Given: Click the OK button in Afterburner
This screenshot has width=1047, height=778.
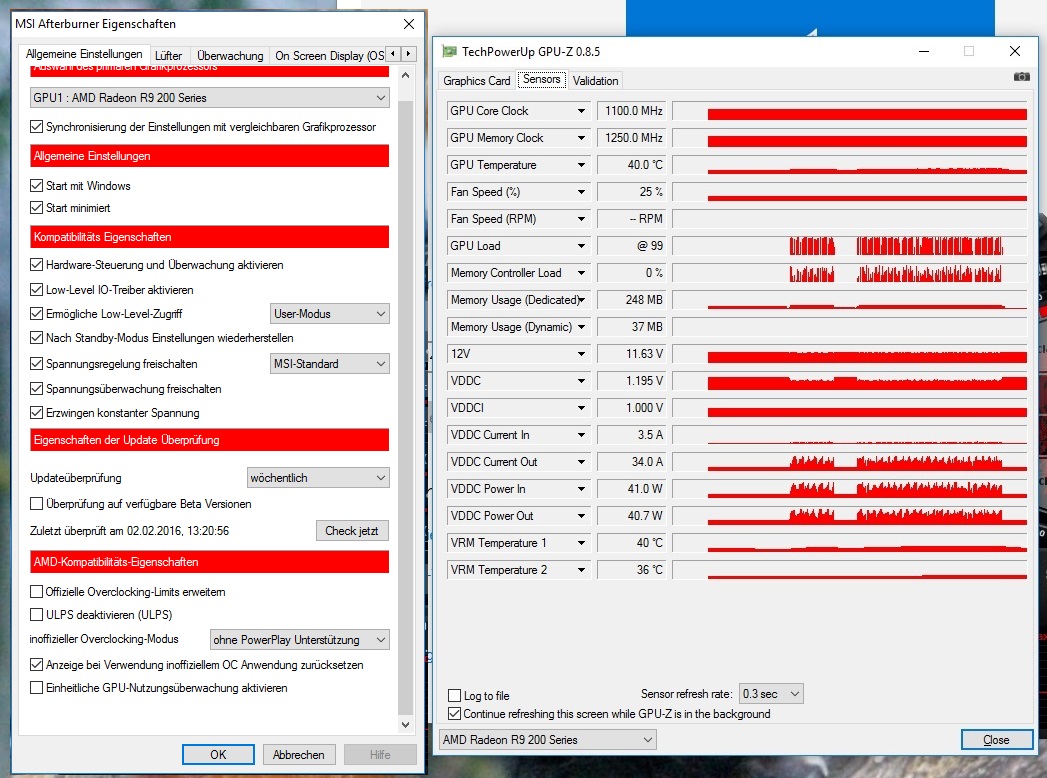Looking at the screenshot, I should click(x=218, y=755).
